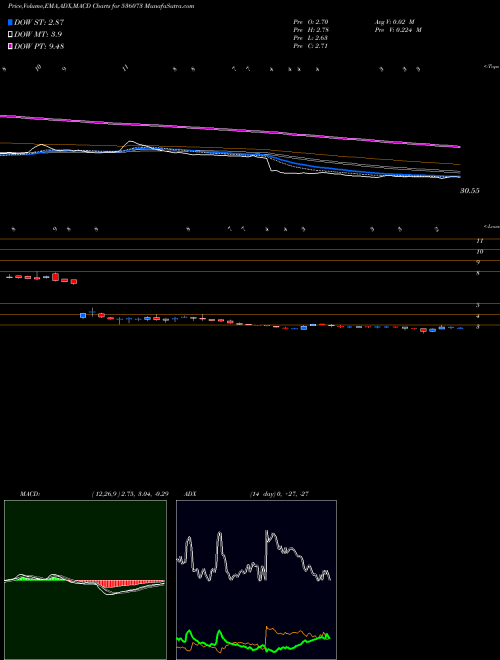
Task: Select the 'DOW PT: 9.48' label
Action: click(39, 47)
